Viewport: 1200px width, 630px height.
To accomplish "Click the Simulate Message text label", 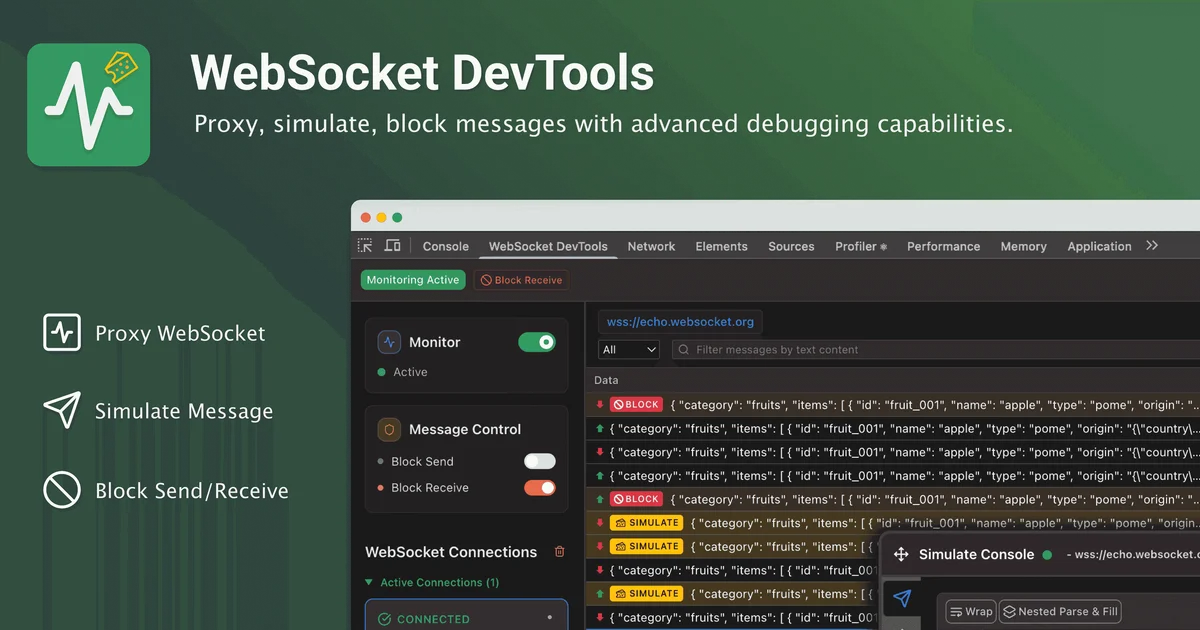I will coord(184,411).
